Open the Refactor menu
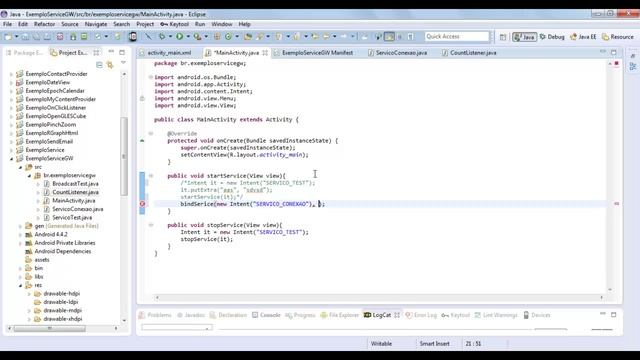The width and height of the screenshot is (640, 360). 44,24
